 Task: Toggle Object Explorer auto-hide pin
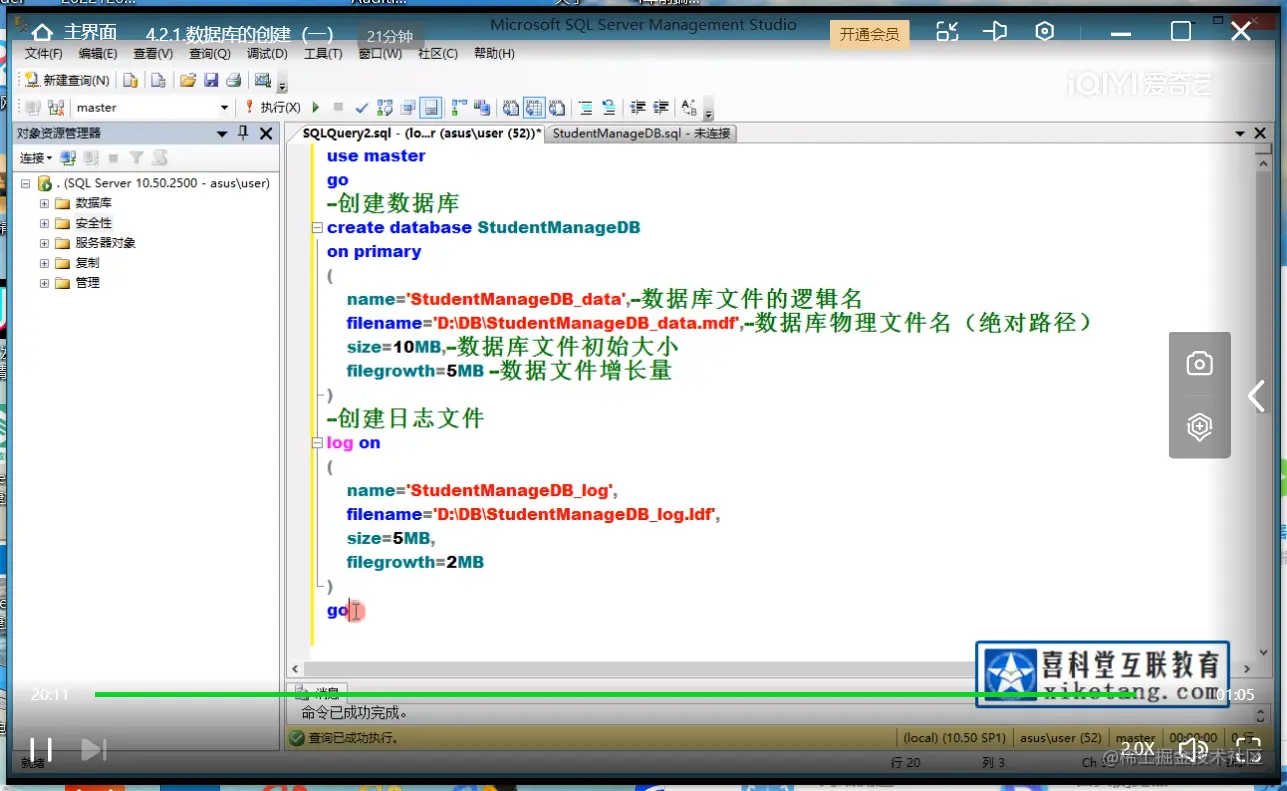pos(243,134)
